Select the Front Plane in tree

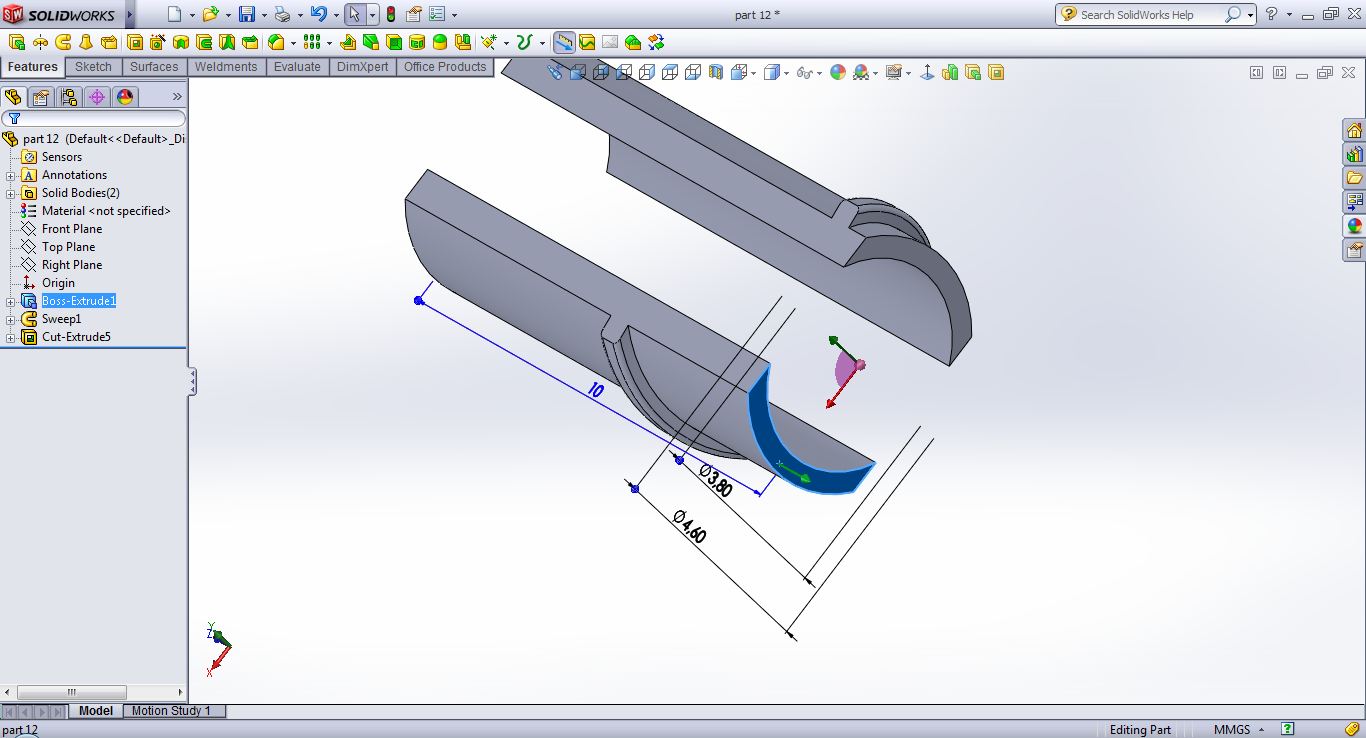tap(72, 229)
